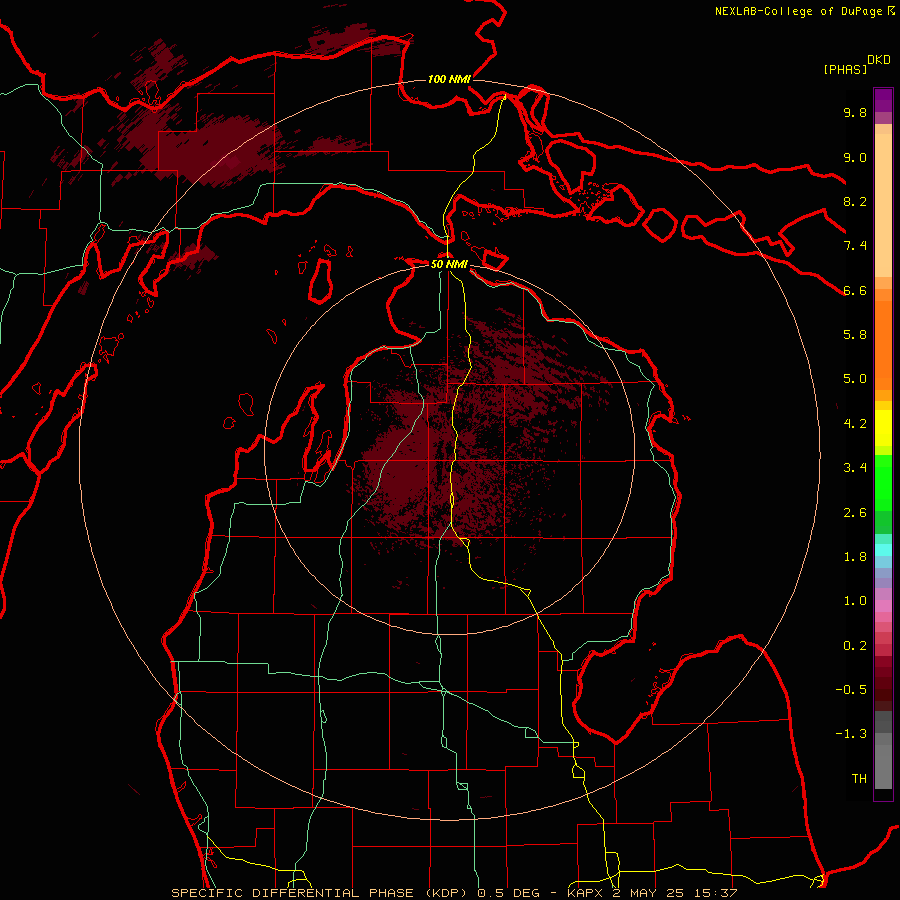Click the 9.0 scale value
This screenshot has width=900, height=900.
pyautogui.click(x=855, y=157)
